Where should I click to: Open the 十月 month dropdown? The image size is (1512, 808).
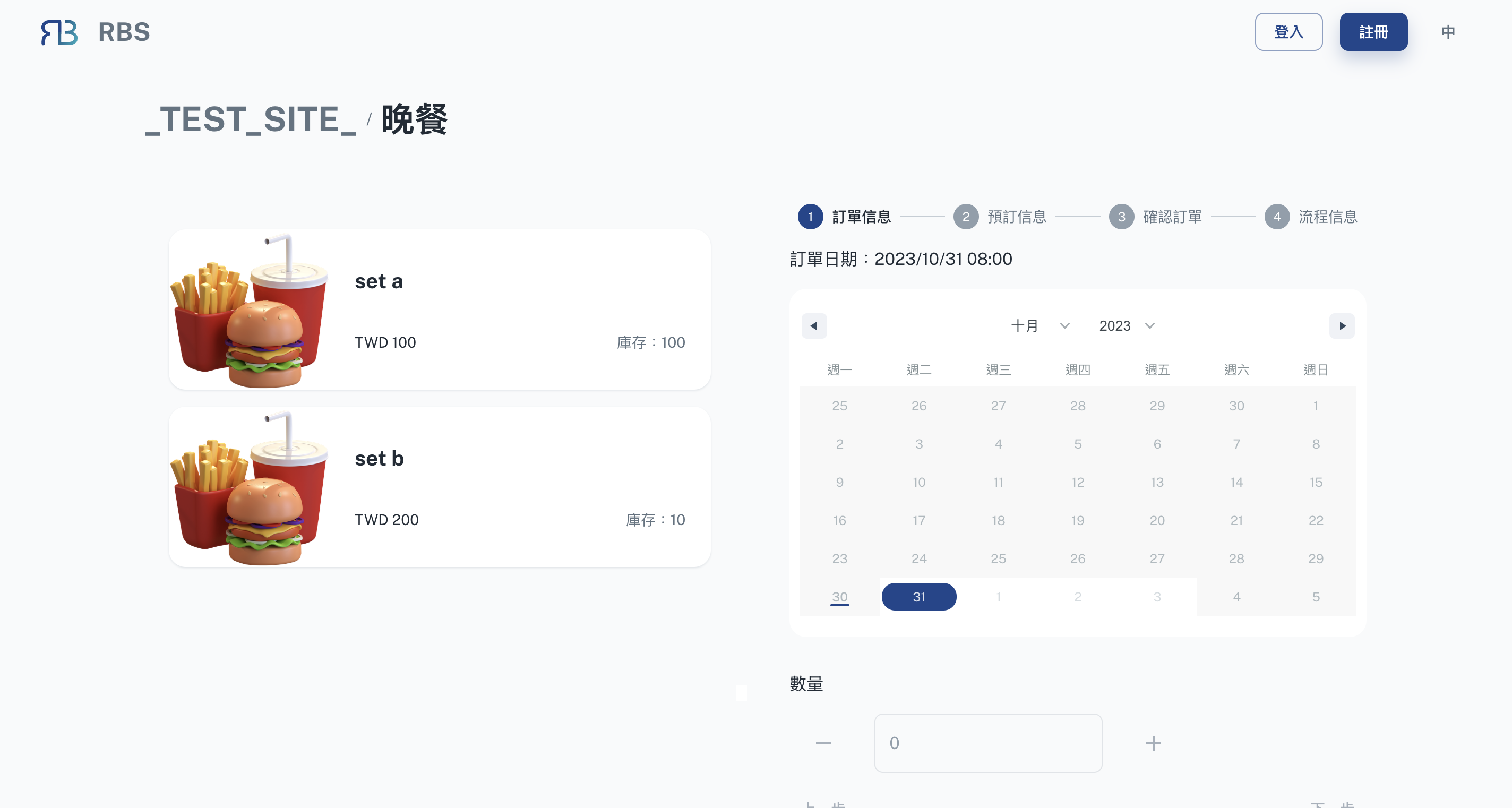(1039, 325)
